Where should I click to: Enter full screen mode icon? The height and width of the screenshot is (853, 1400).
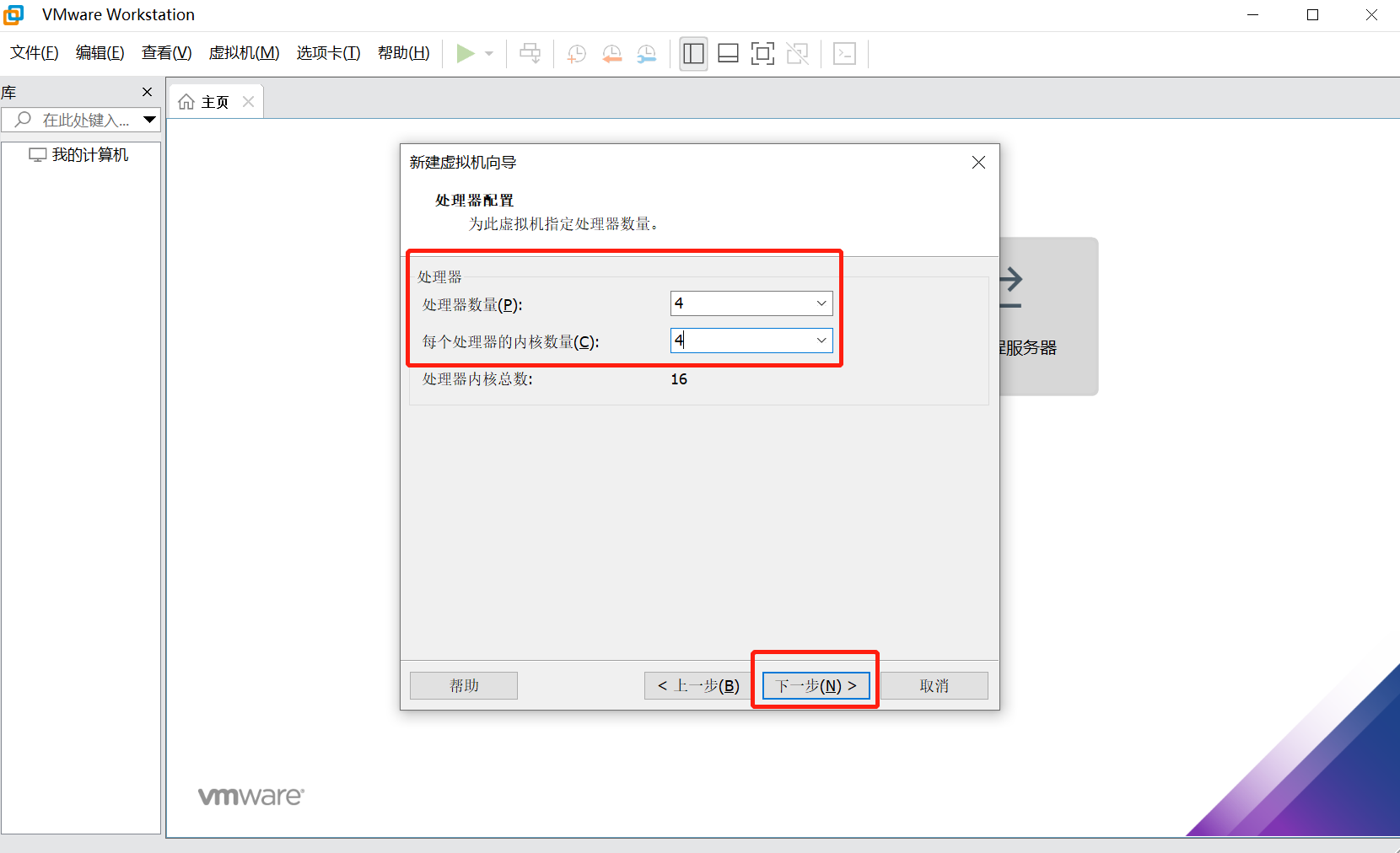[x=762, y=54]
